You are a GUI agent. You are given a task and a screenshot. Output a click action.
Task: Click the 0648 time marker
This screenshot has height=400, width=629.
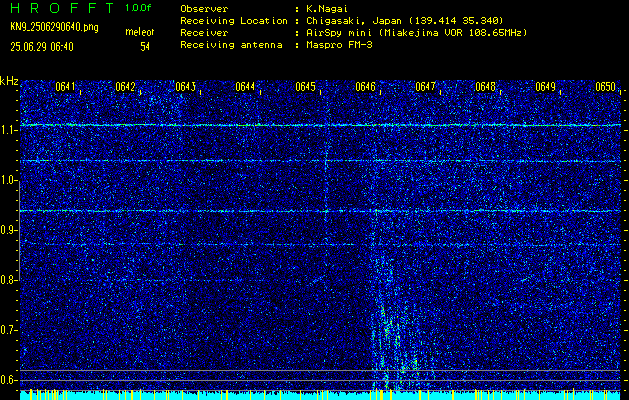485,87
